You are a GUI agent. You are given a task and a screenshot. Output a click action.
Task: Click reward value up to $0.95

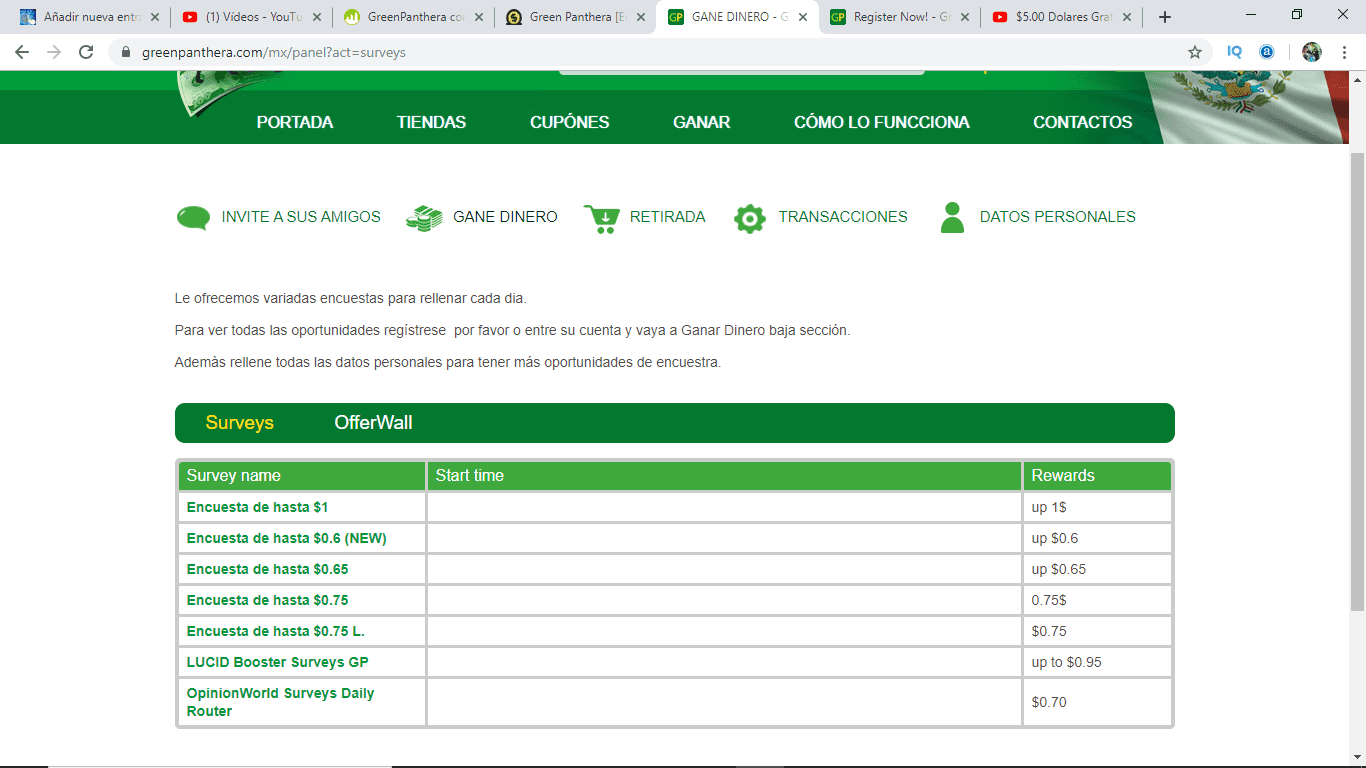pyautogui.click(x=1067, y=662)
